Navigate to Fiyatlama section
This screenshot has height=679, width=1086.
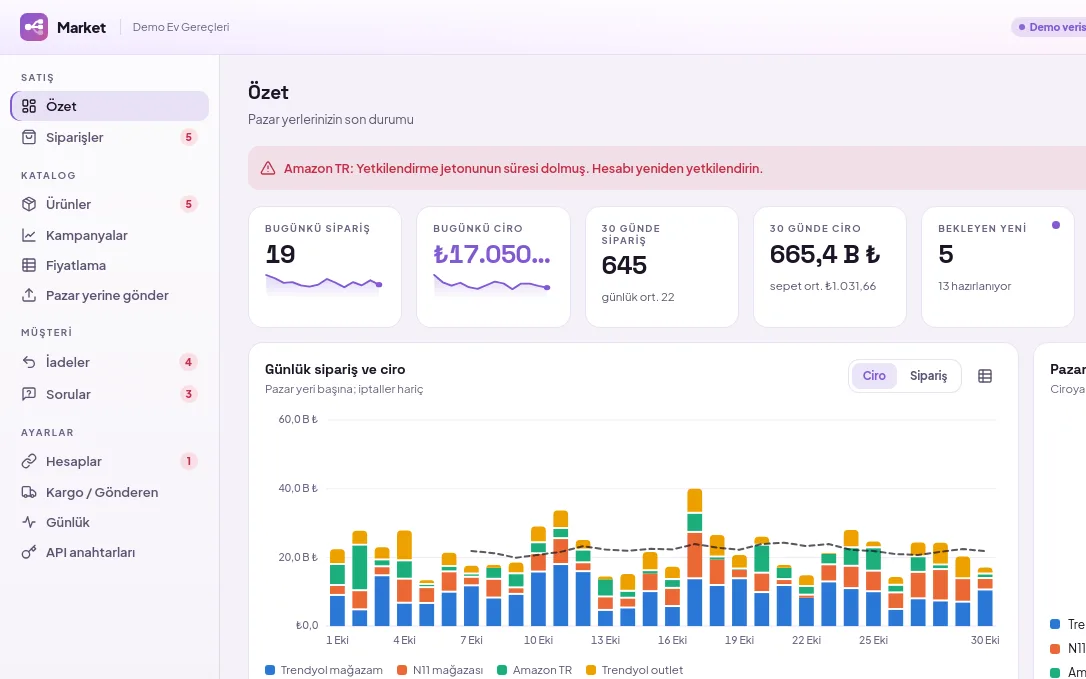coord(109,265)
